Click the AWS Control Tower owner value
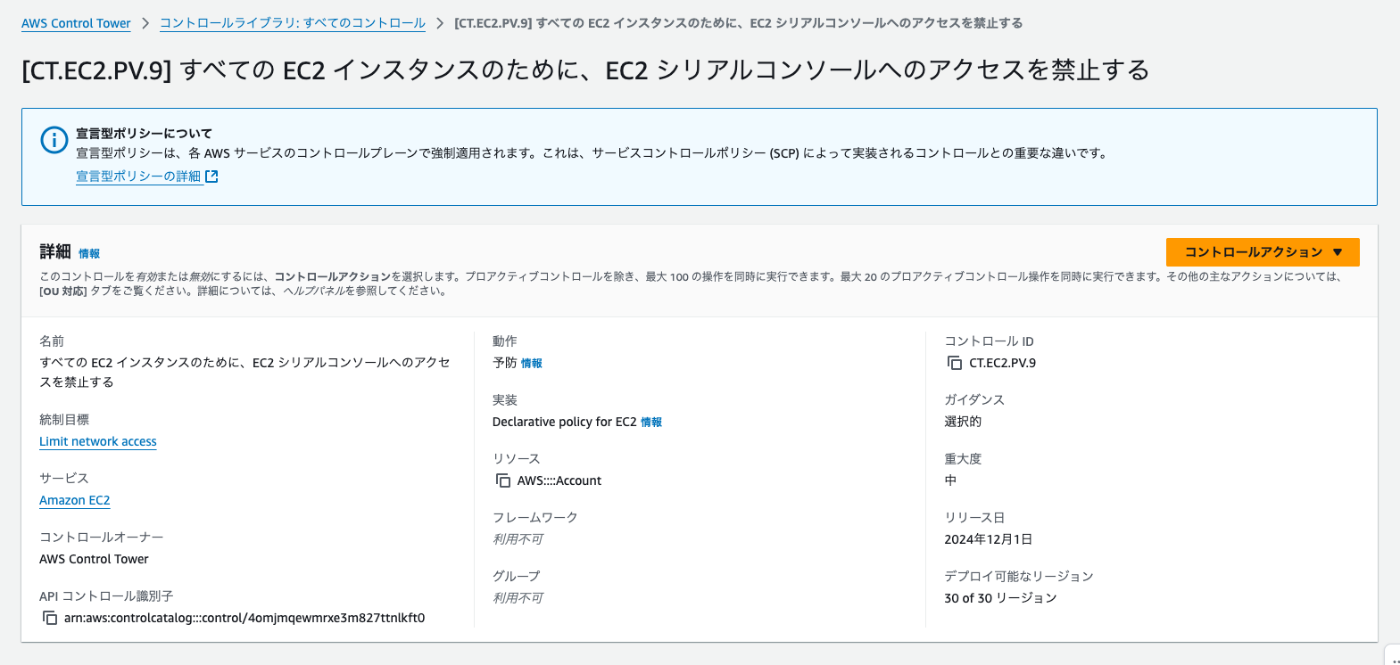Screen dimensions: 1400x665 (x=94, y=559)
